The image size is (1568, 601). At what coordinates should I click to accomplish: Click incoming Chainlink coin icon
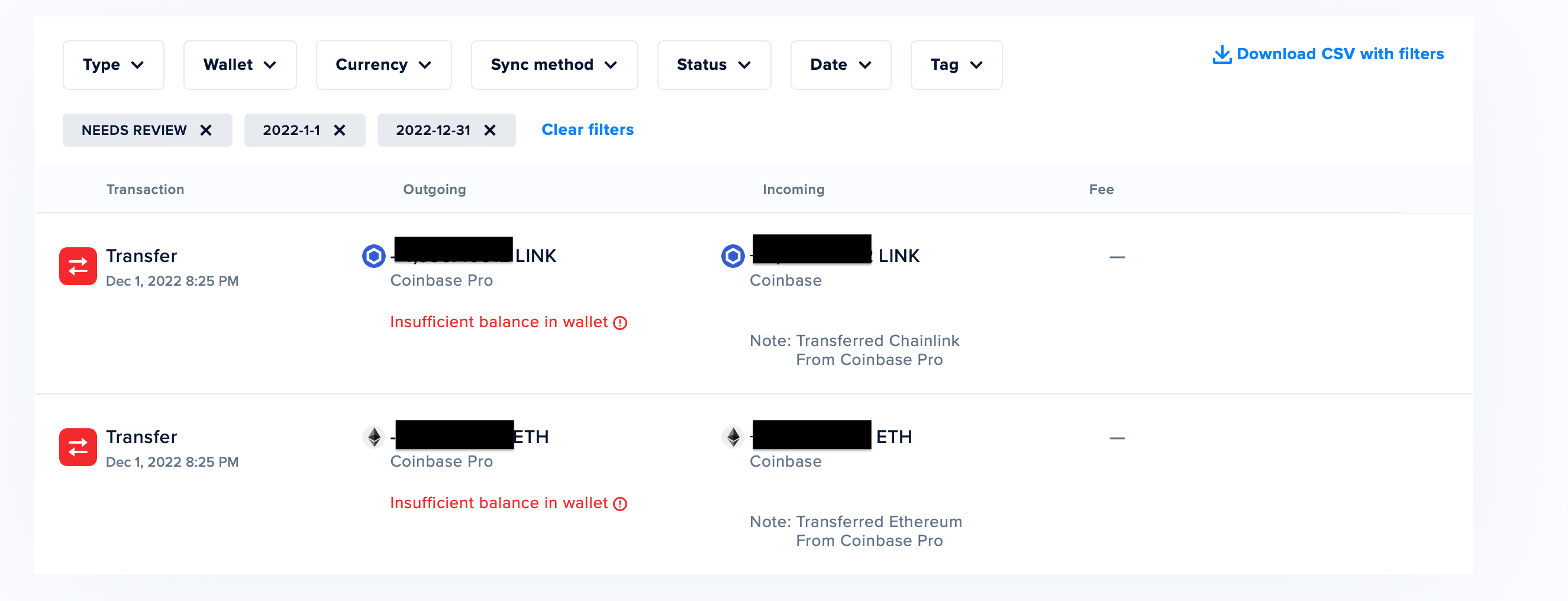[733, 256]
